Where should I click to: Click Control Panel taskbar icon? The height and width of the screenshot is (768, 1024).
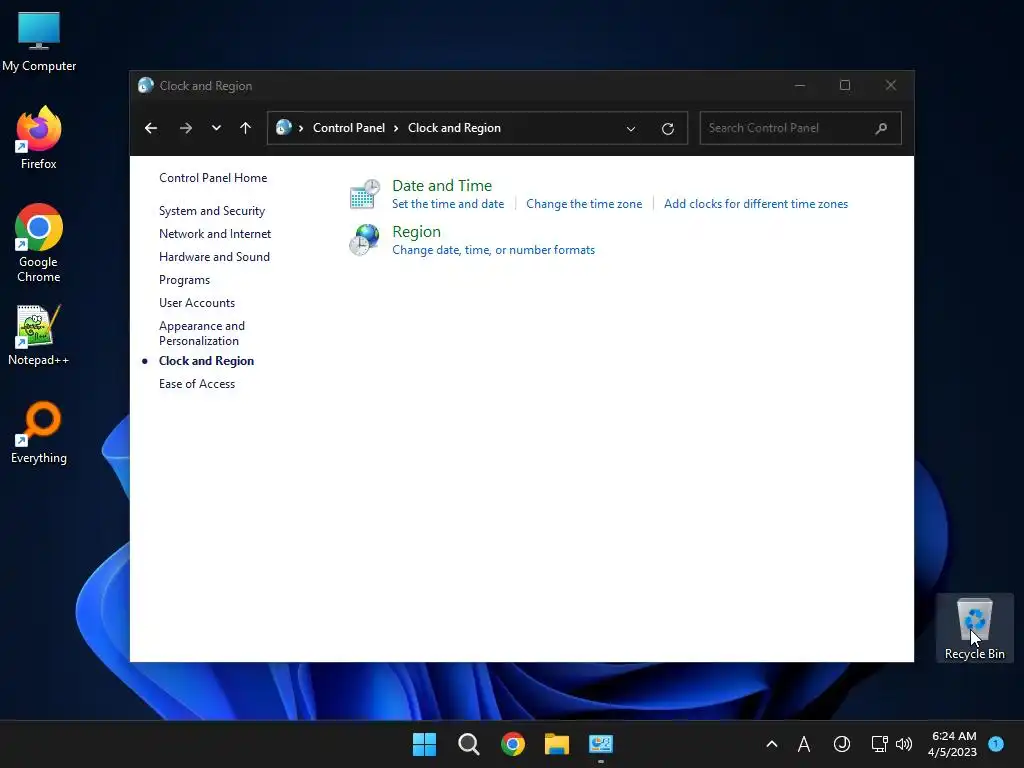point(601,744)
